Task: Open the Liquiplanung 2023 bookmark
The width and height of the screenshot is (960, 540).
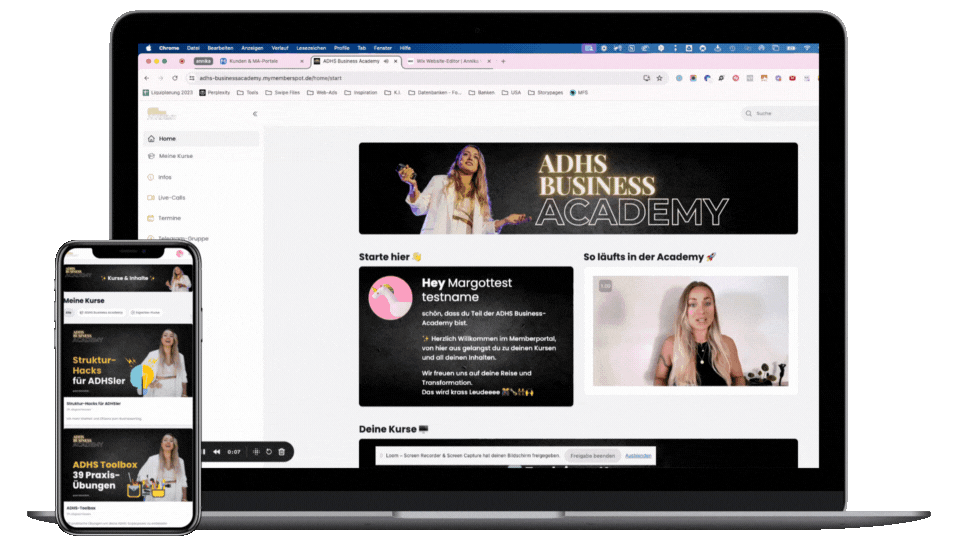Action: 168,93
